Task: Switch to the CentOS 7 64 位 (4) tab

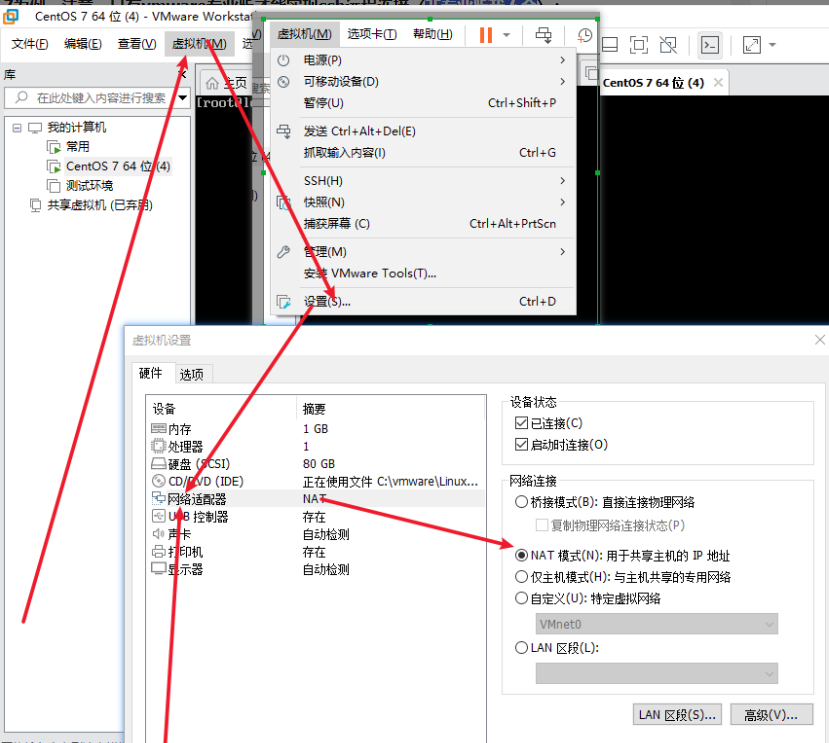Action: click(653, 83)
